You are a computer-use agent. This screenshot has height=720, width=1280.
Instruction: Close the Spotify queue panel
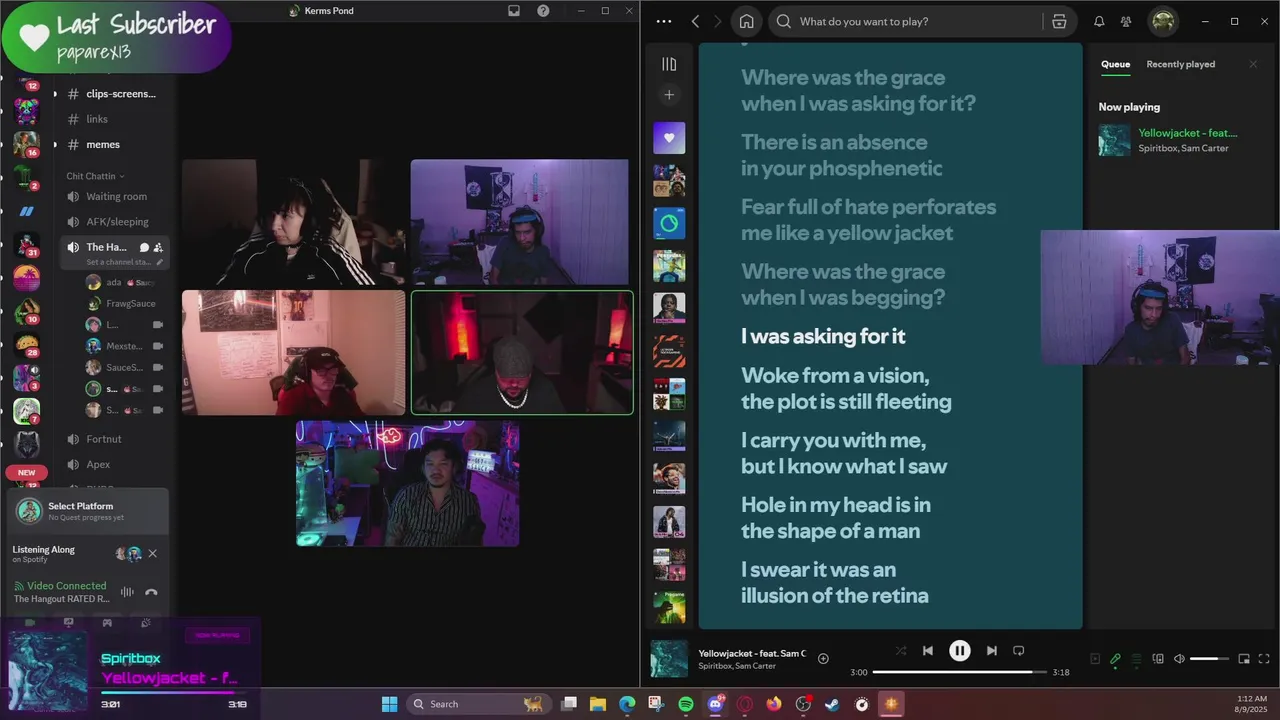pyautogui.click(x=1253, y=64)
